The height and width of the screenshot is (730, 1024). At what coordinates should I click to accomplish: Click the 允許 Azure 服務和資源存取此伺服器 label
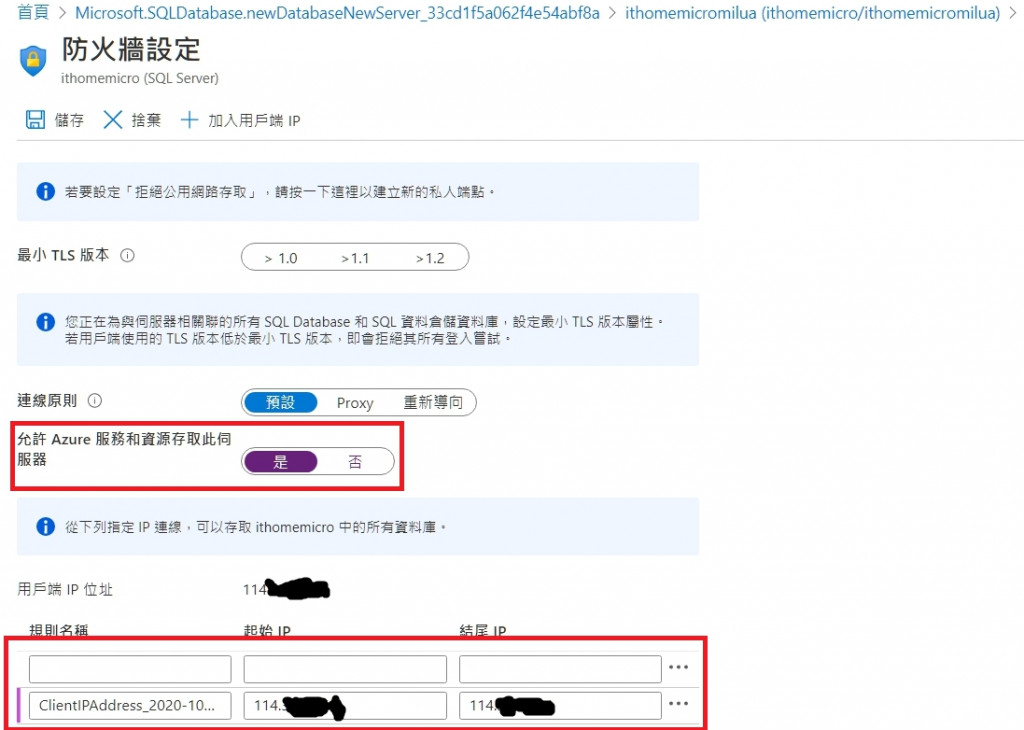[124, 449]
